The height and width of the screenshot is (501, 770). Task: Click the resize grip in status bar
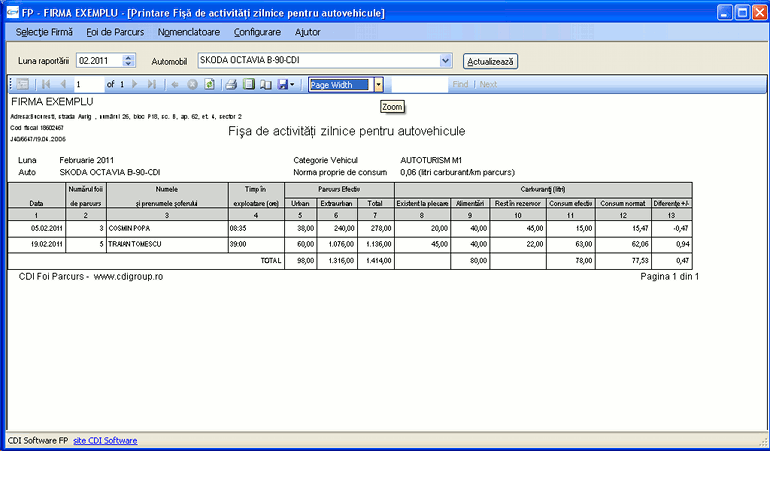click(763, 442)
